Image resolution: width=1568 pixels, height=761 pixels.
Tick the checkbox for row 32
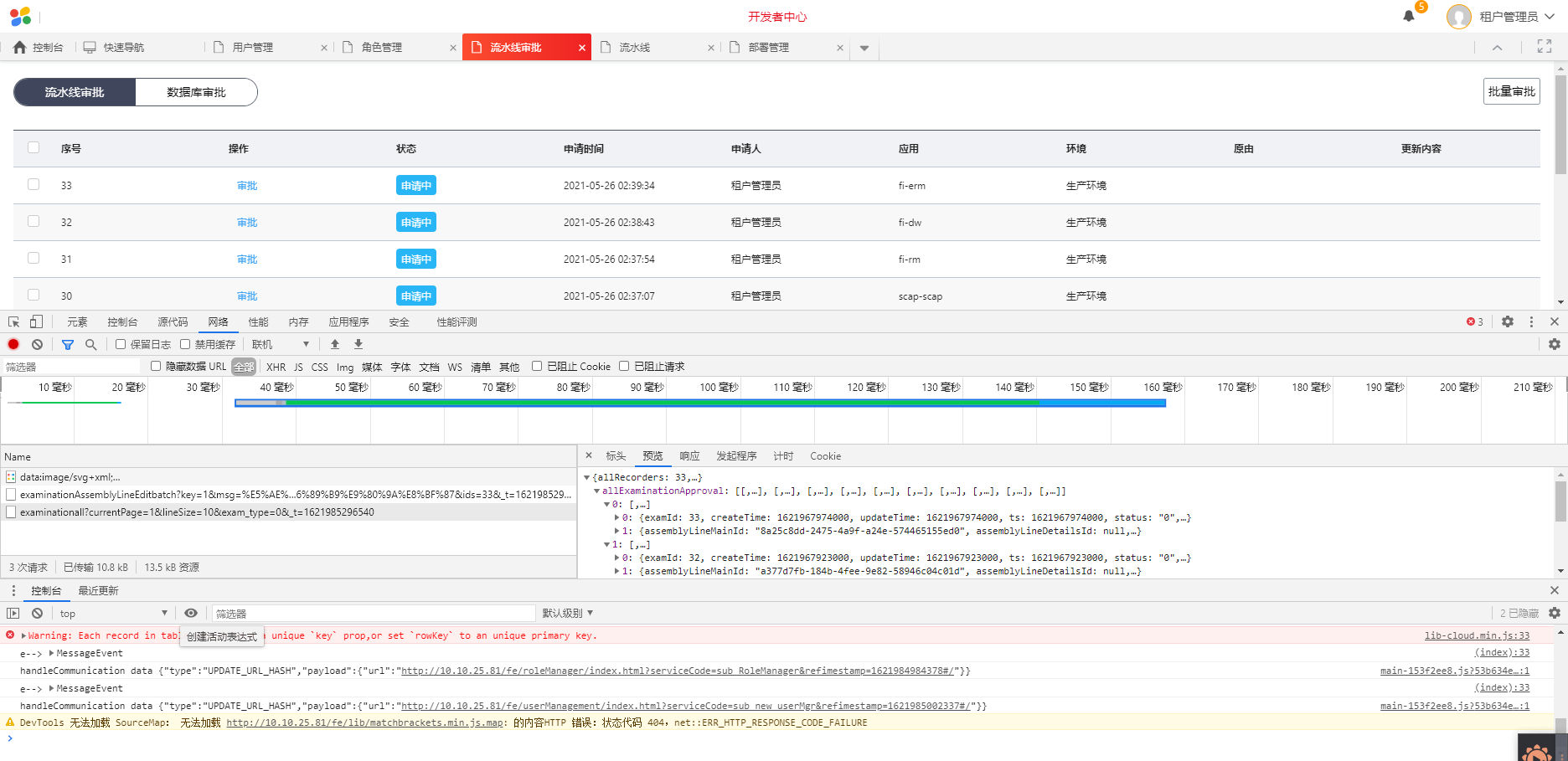[x=34, y=221]
